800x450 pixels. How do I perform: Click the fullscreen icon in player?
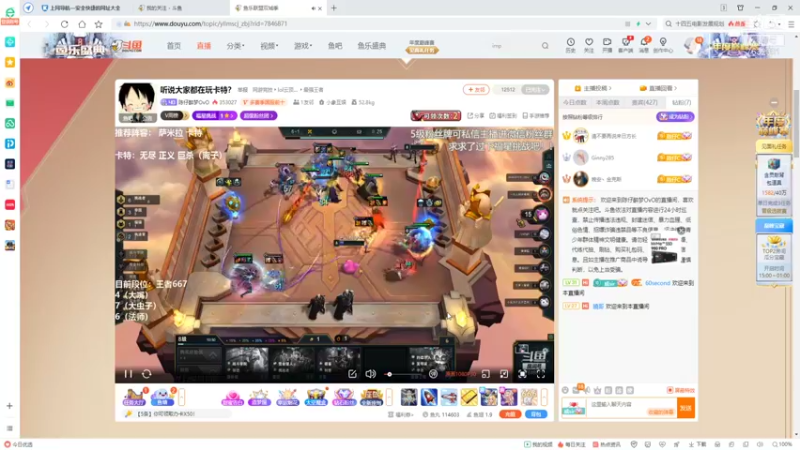pyautogui.click(x=541, y=374)
